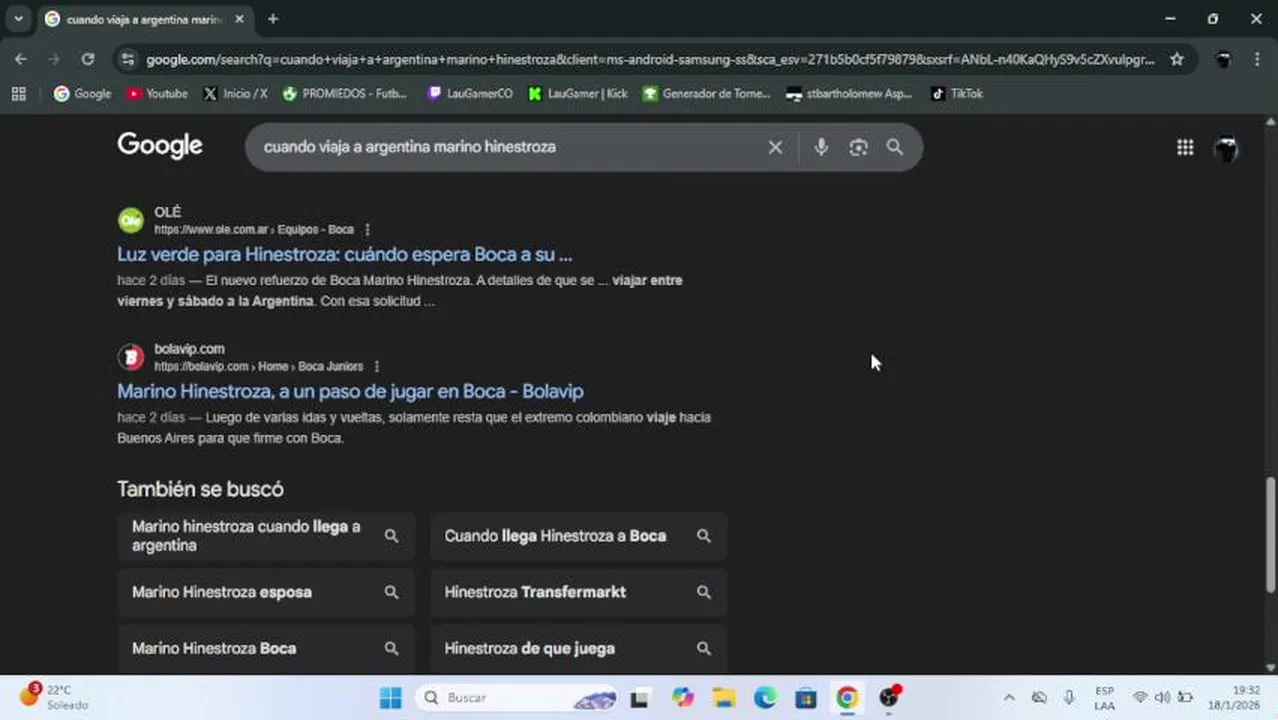Open File Explorer from the taskbar
The image size is (1278, 720).
(724, 698)
